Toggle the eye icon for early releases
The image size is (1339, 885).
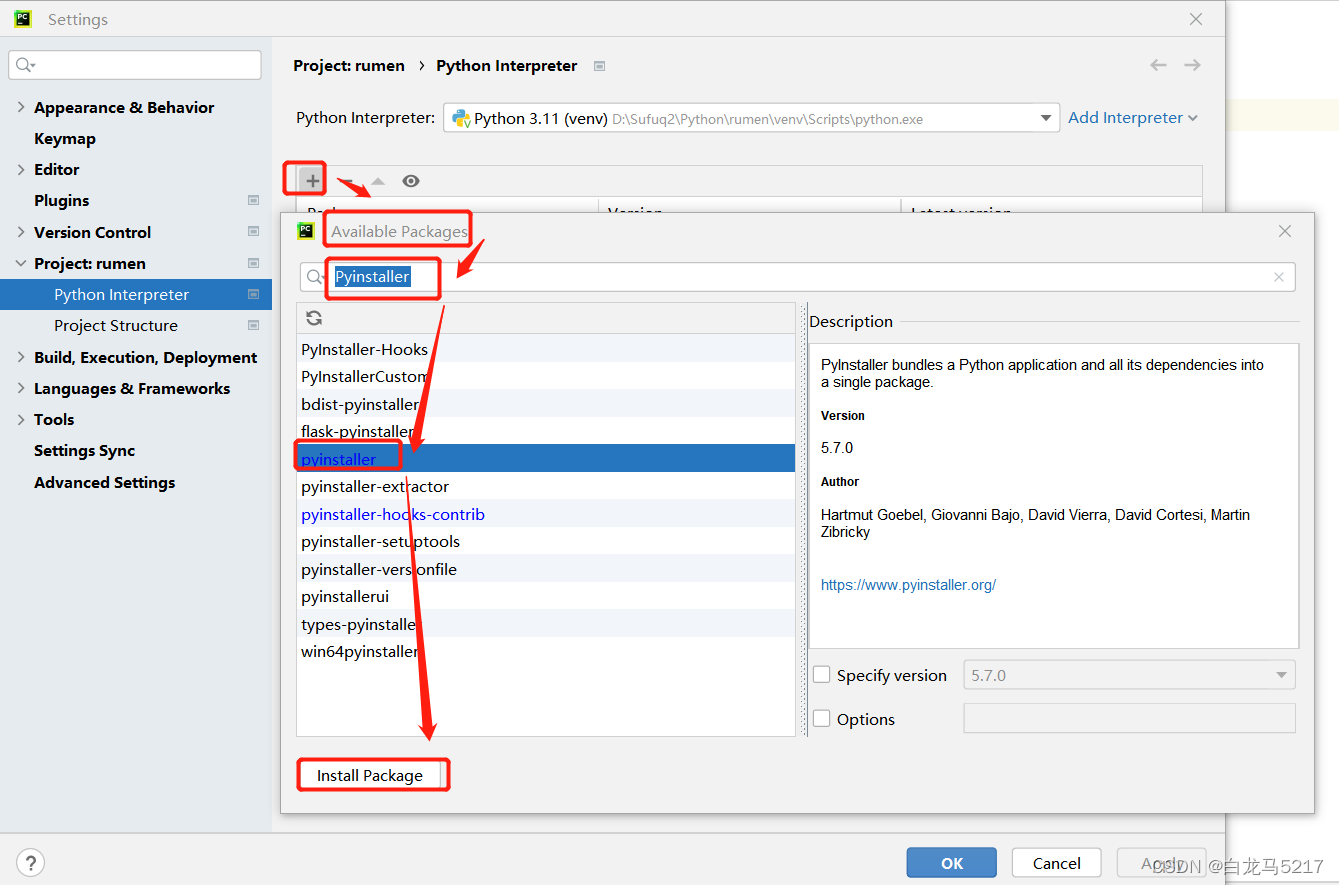[x=411, y=181]
